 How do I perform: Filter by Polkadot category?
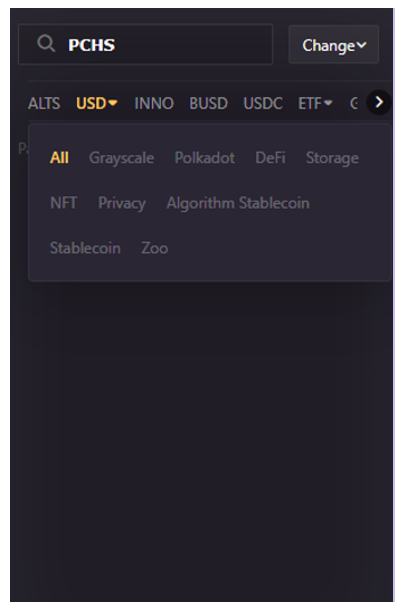coord(204,158)
